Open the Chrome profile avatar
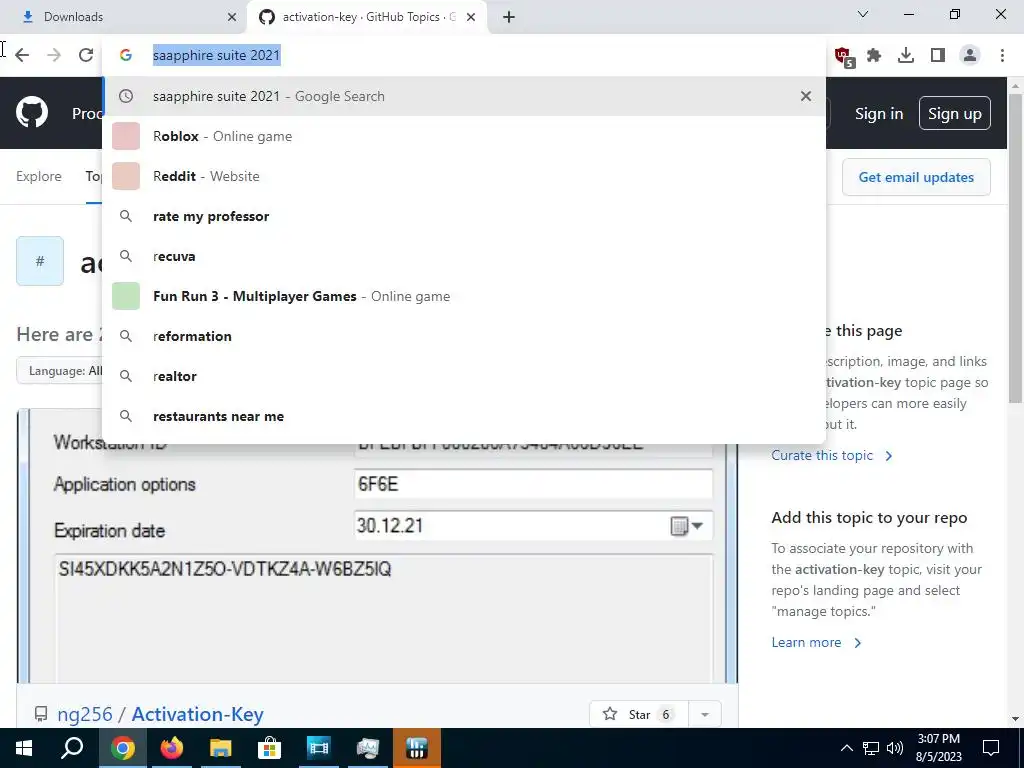The width and height of the screenshot is (1024, 768). click(x=970, y=56)
